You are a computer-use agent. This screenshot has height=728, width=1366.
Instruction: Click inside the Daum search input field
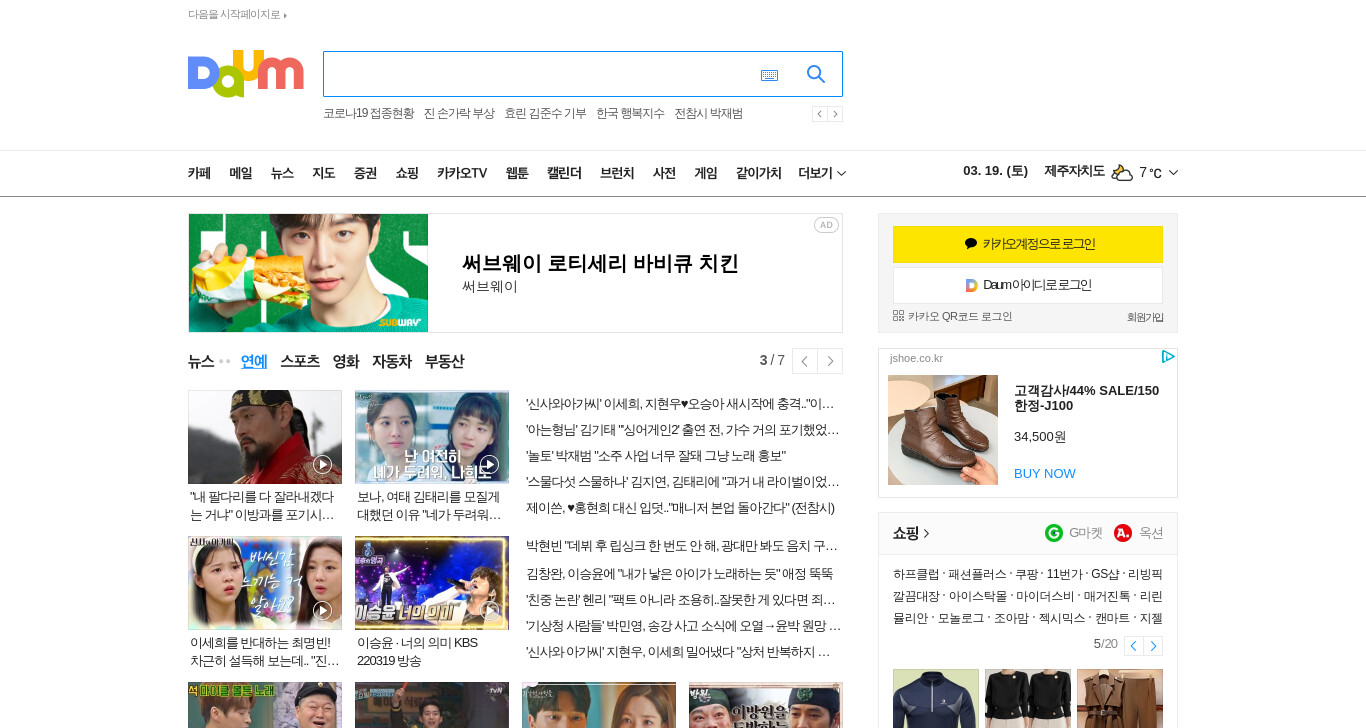point(538,74)
